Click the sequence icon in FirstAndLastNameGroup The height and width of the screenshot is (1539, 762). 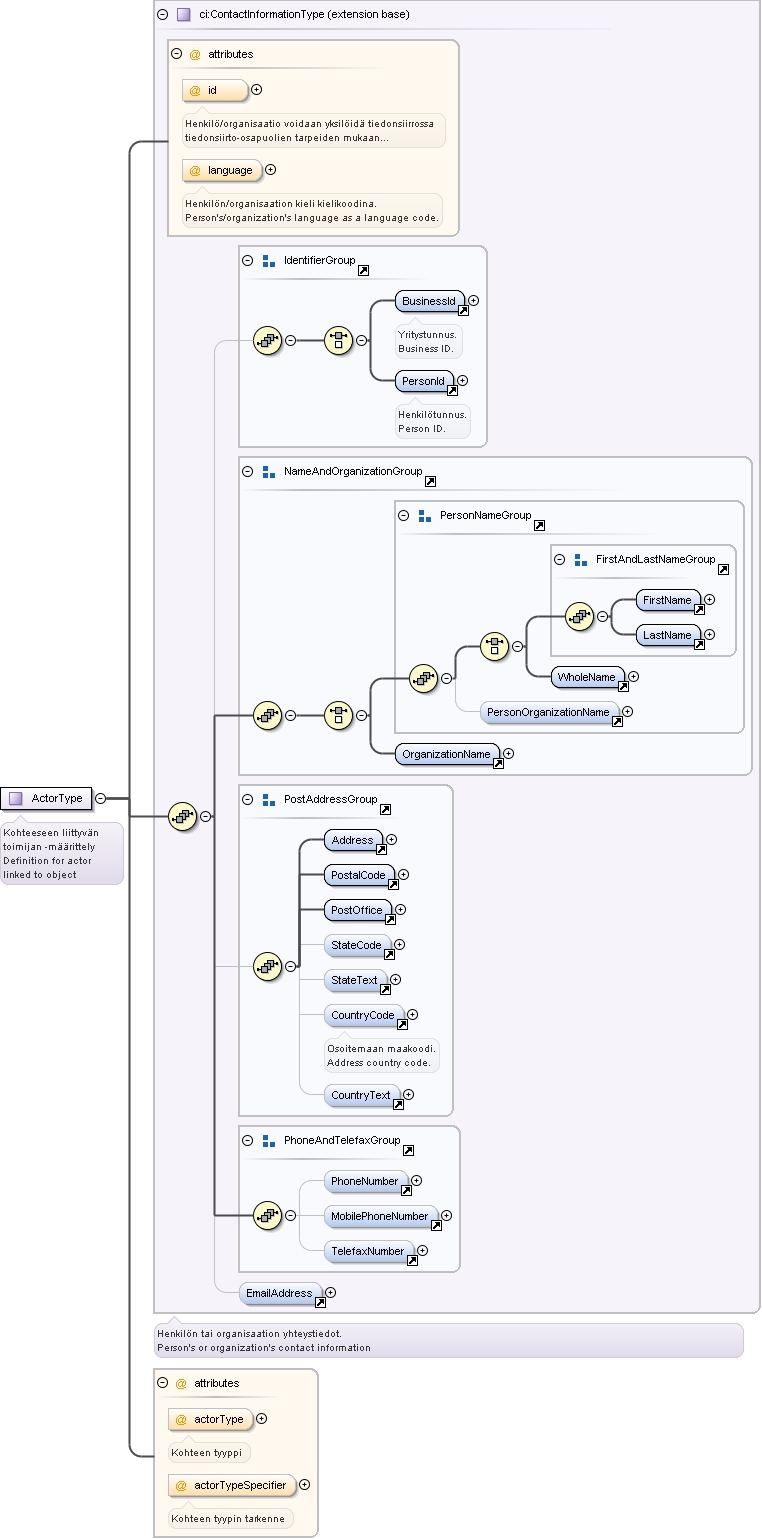tap(579, 616)
